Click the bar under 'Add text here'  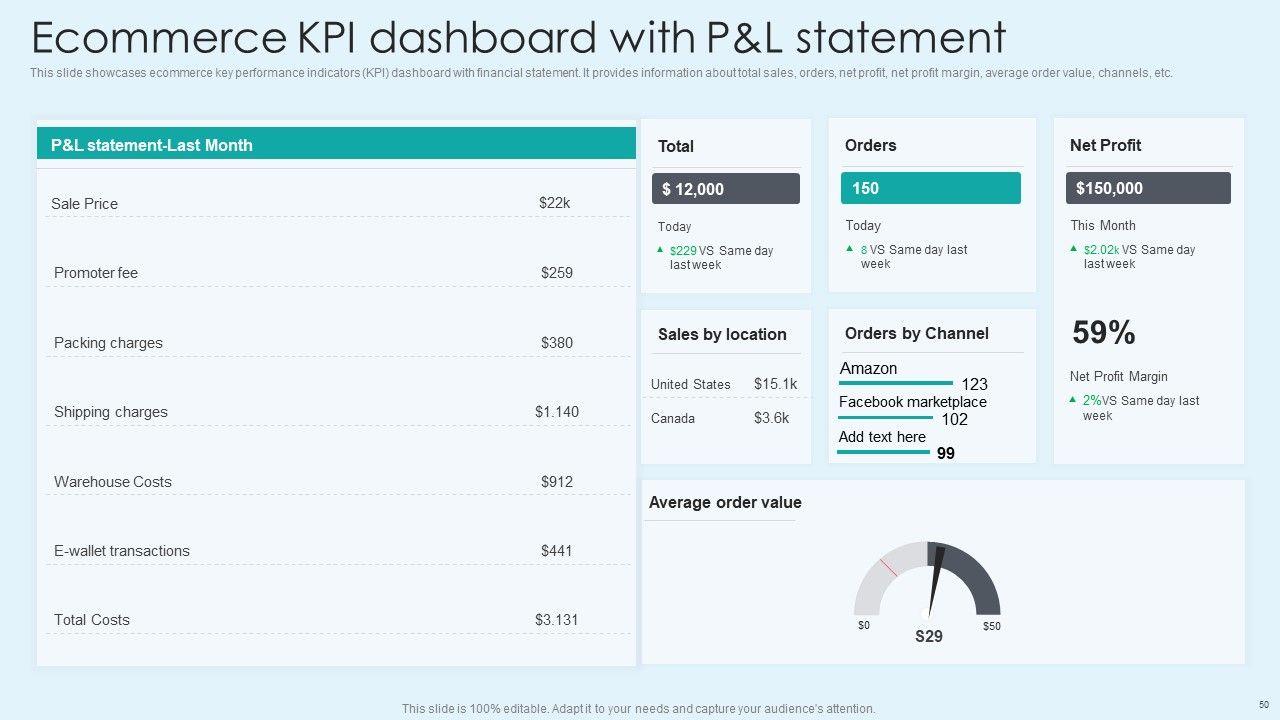[x=883, y=452]
